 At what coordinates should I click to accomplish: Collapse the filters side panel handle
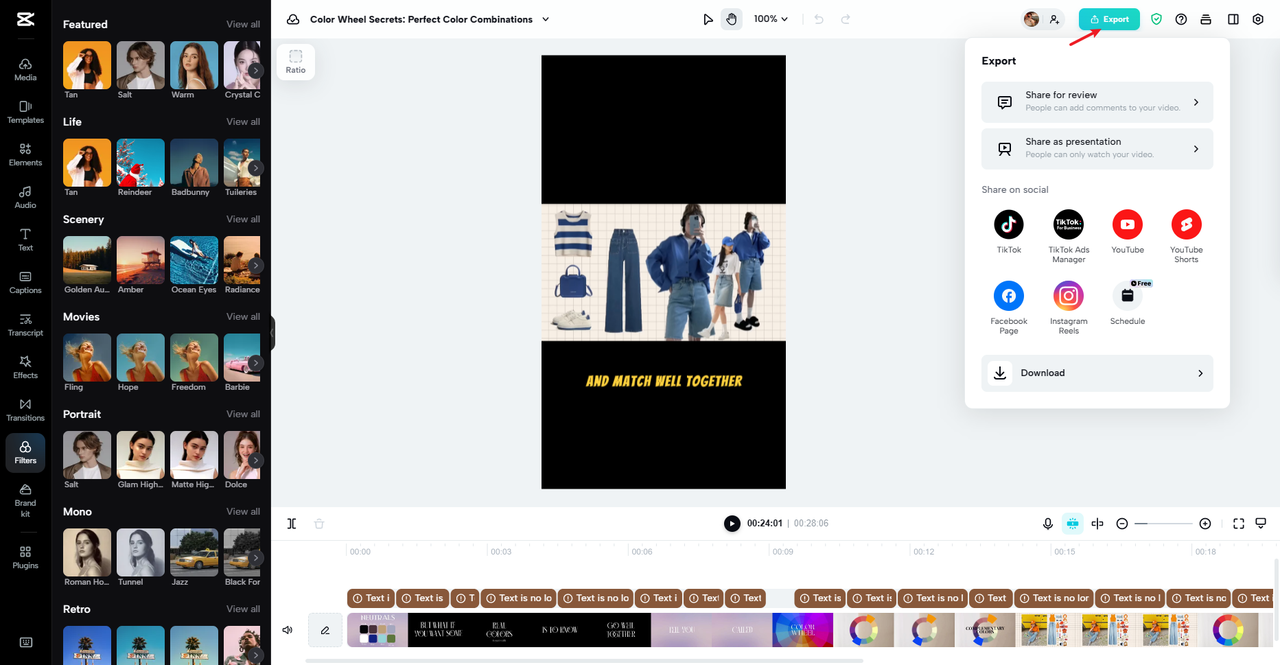272,333
